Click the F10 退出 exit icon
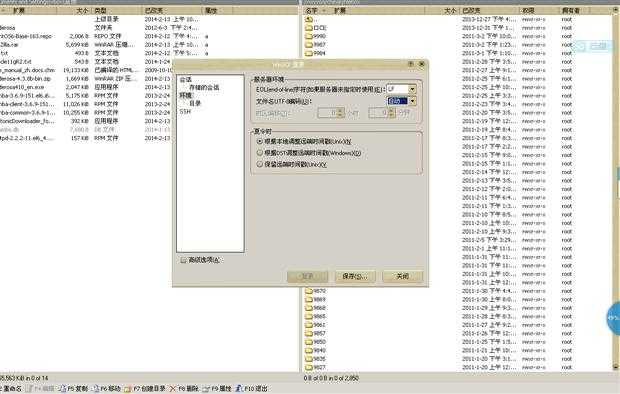This screenshot has width=620, height=394. click(239, 389)
